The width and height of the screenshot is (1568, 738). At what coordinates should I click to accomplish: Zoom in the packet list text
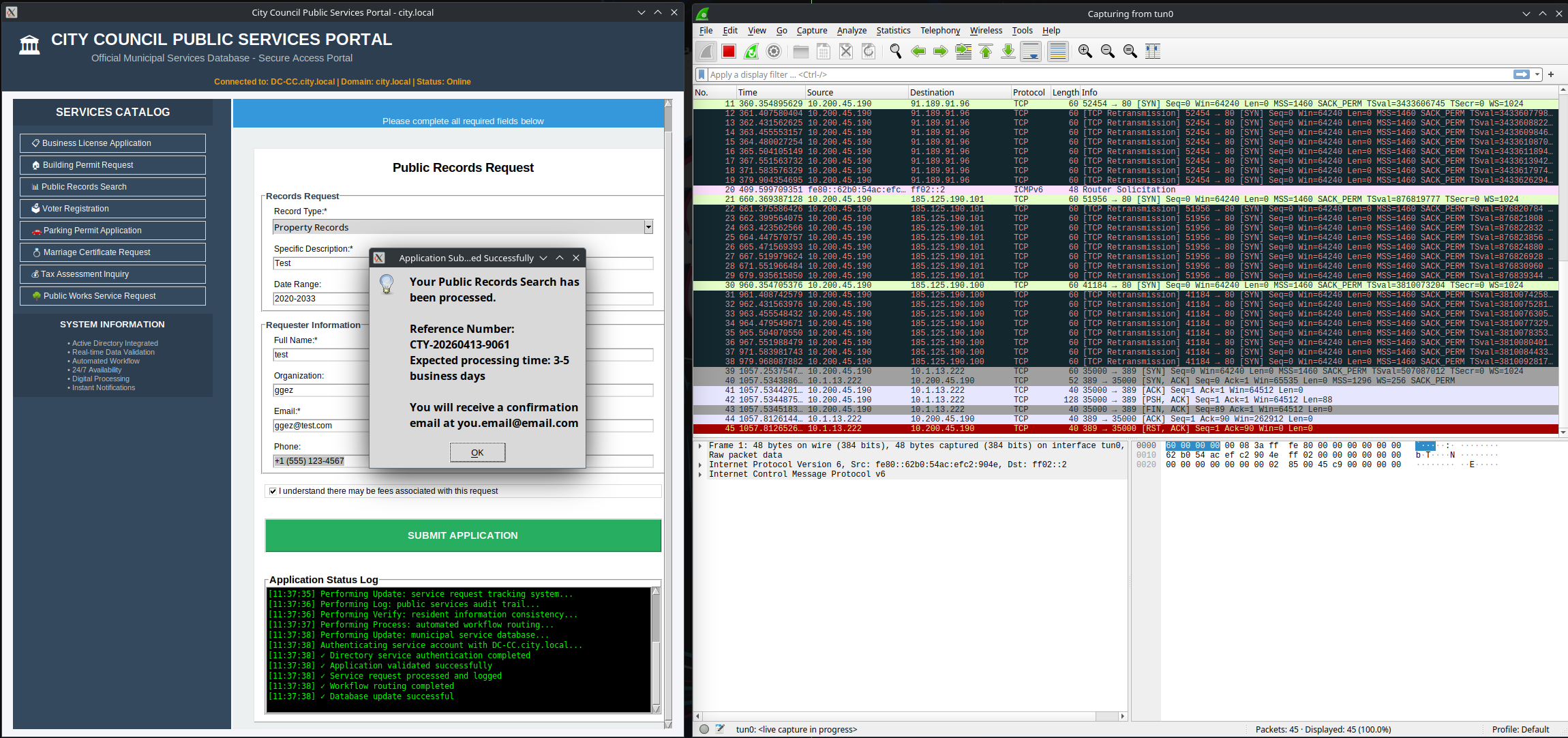1085,51
